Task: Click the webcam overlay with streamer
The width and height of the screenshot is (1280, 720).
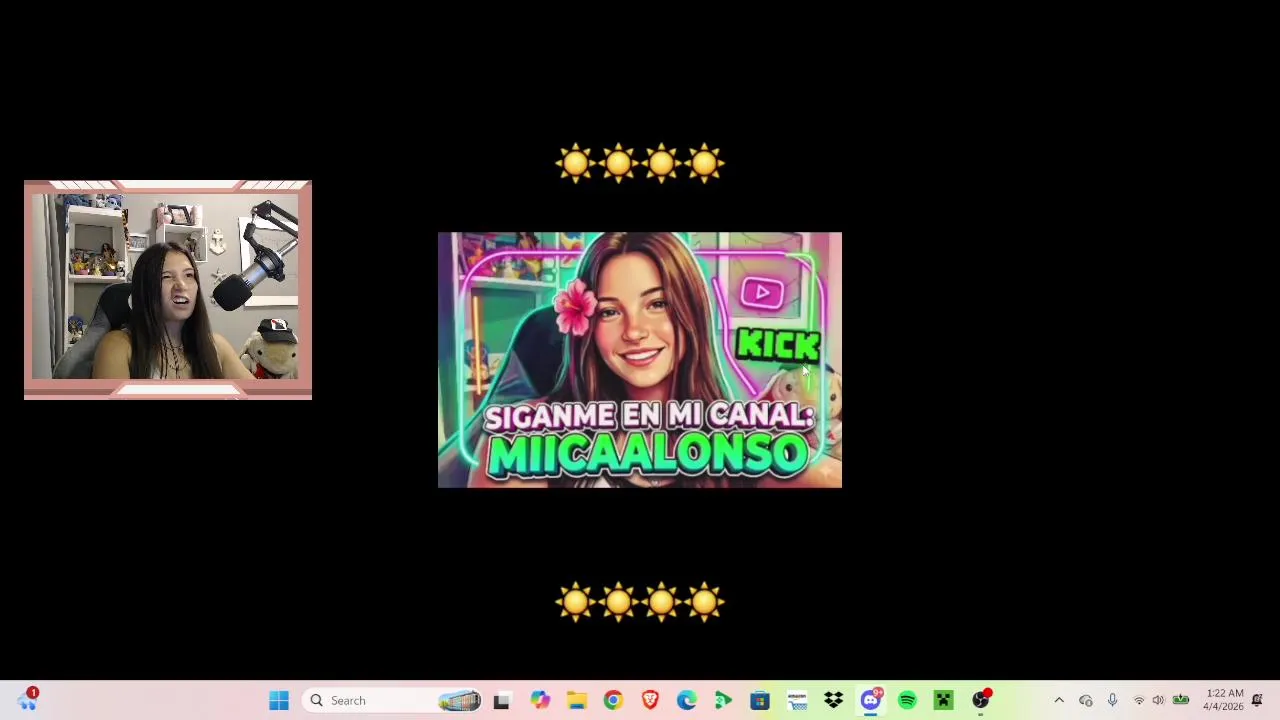Action: 168,290
